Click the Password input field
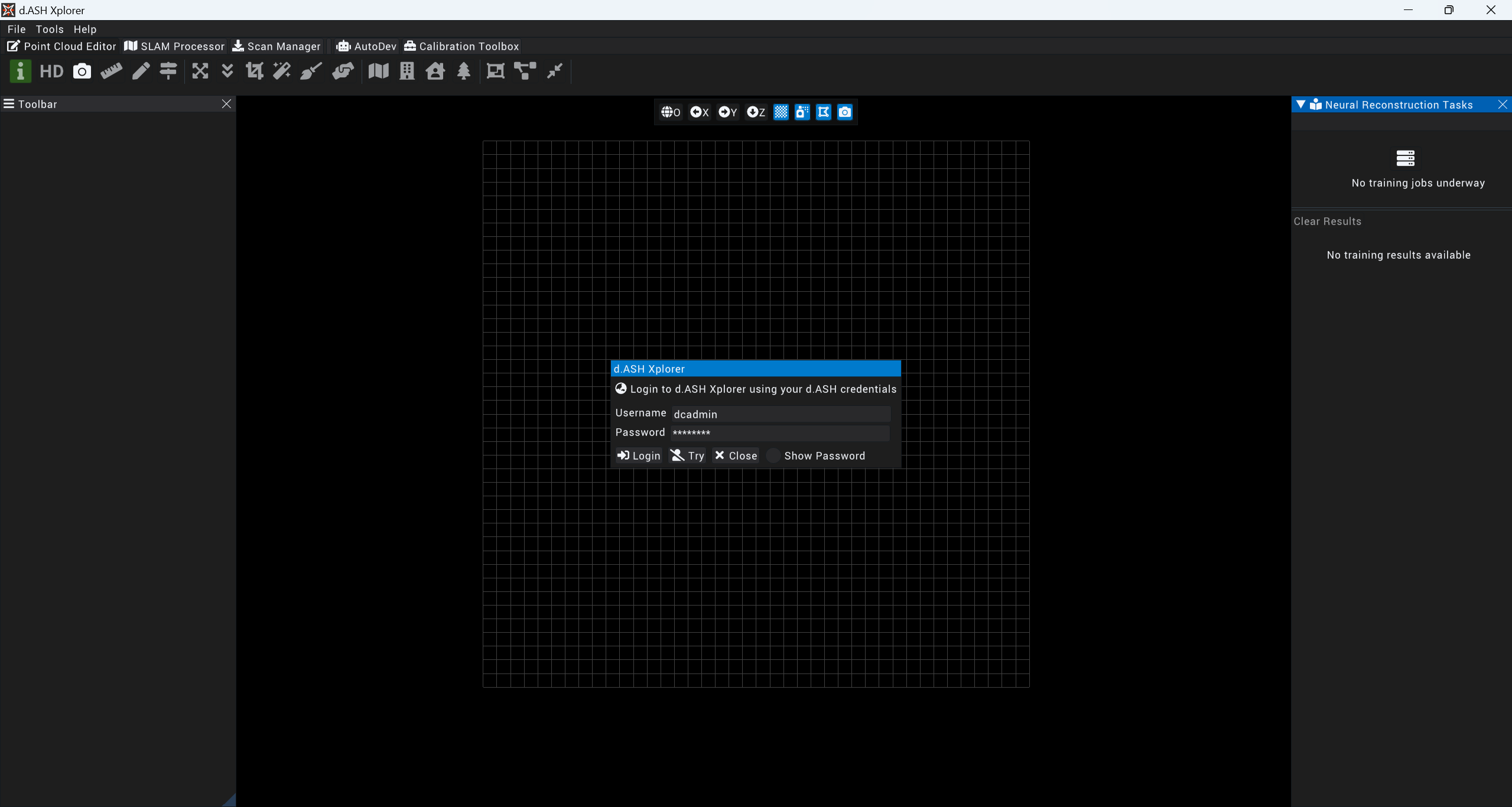 click(x=780, y=433)
